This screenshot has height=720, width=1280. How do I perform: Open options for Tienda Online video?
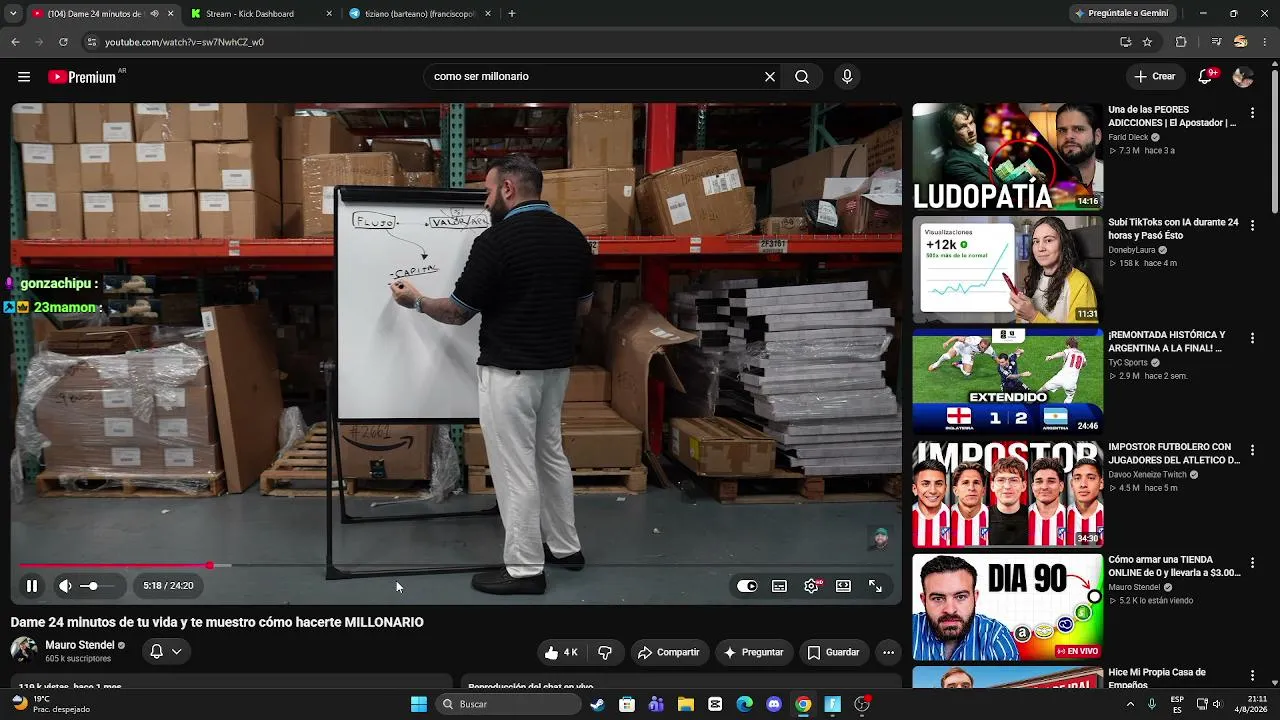tap(1252, 564)
